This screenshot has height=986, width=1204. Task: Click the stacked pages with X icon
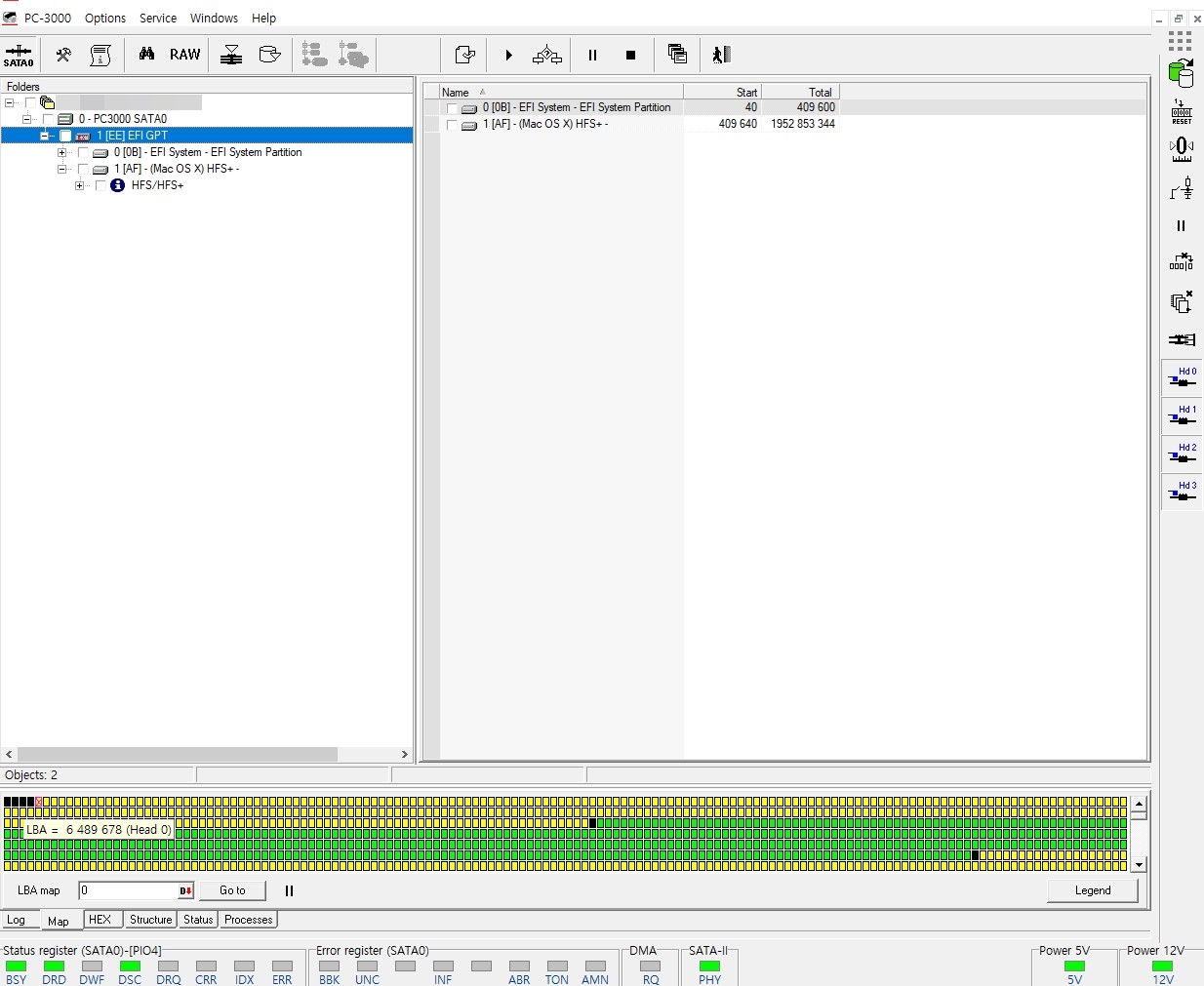tap(1182, 301)
